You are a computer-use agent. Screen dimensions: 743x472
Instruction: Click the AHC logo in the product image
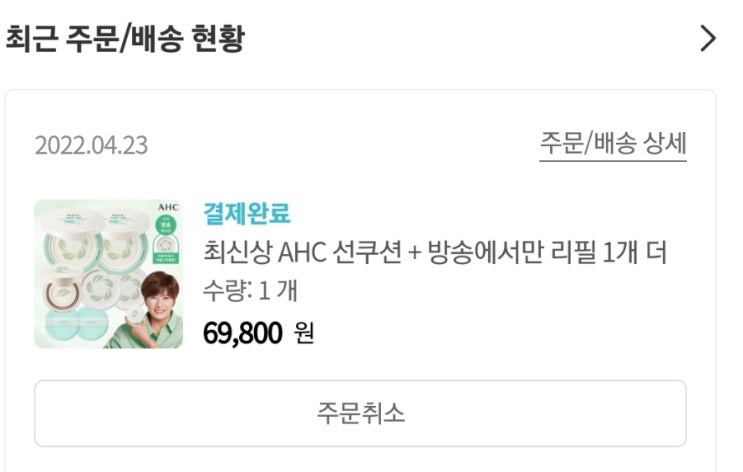click(168, 208)
